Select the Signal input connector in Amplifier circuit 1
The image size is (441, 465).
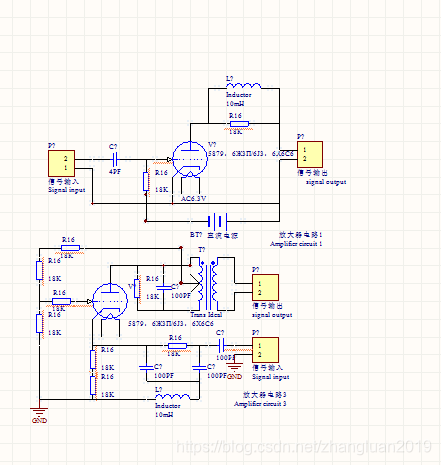pos(61,163)
